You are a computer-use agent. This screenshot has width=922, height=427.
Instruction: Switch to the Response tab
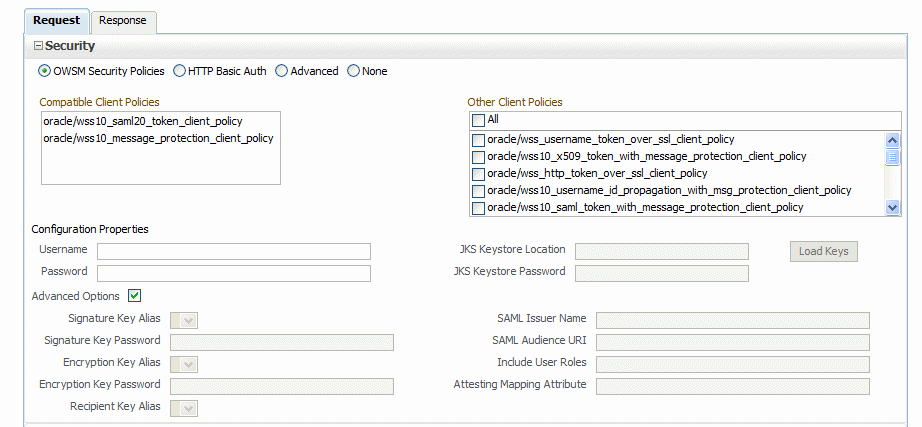click(123, 21)
